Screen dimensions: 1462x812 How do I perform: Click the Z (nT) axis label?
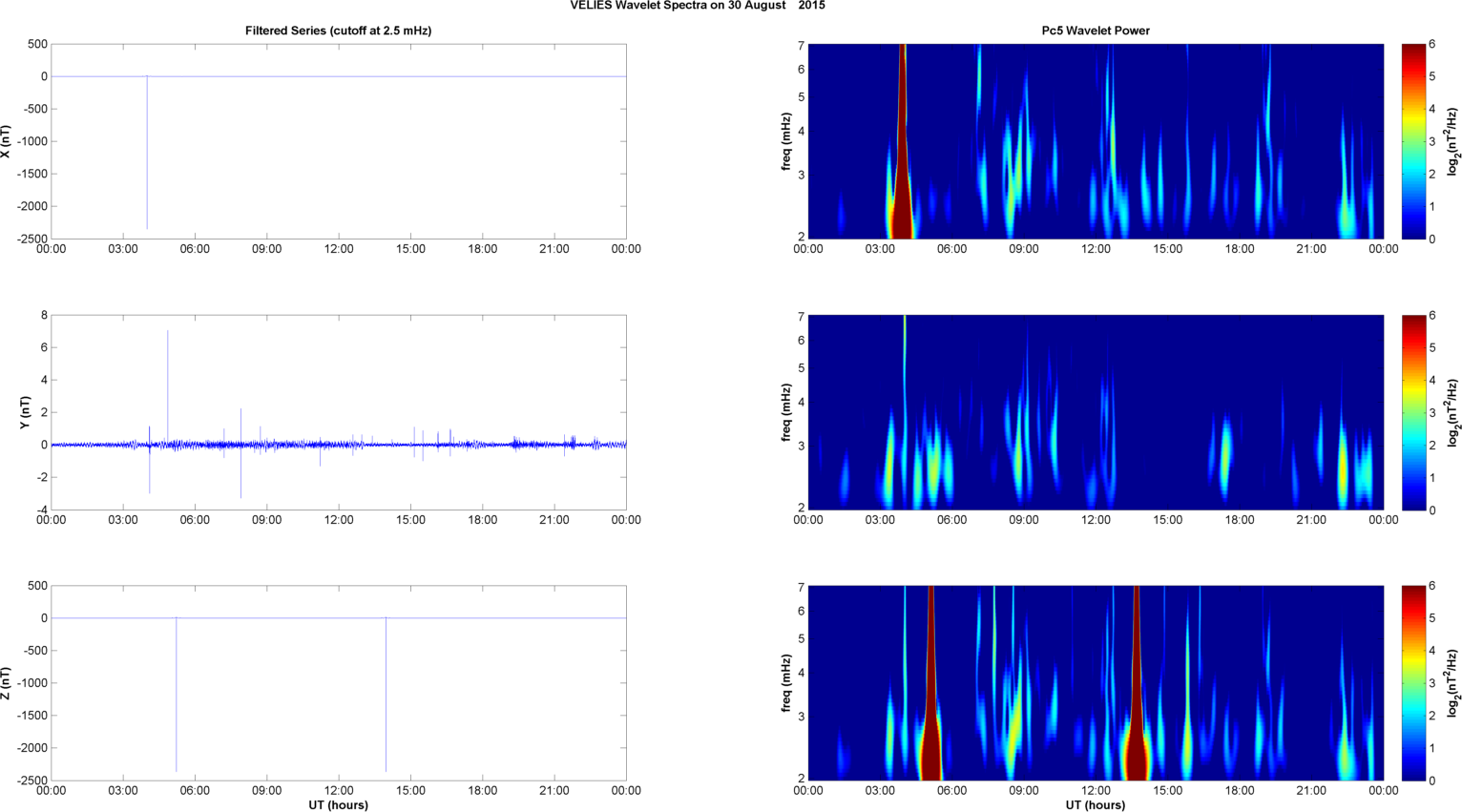[6, 683]
